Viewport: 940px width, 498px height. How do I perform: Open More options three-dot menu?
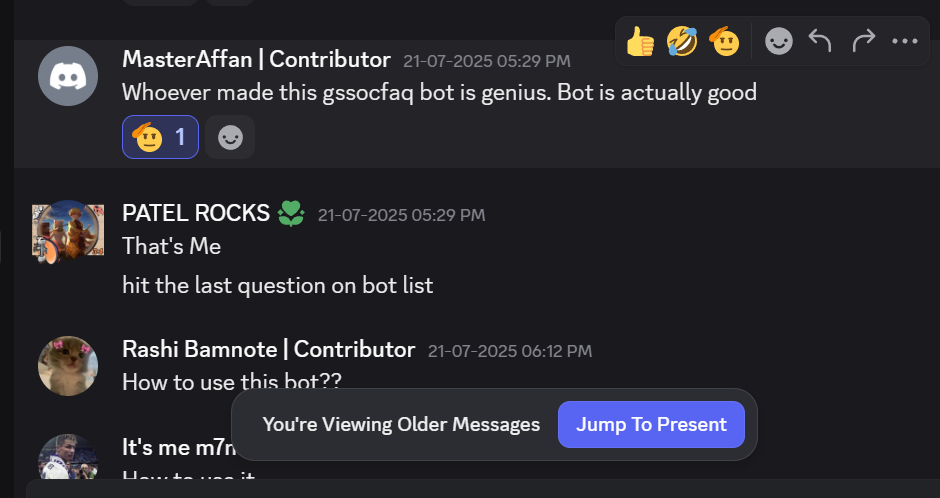pos(905,41)
